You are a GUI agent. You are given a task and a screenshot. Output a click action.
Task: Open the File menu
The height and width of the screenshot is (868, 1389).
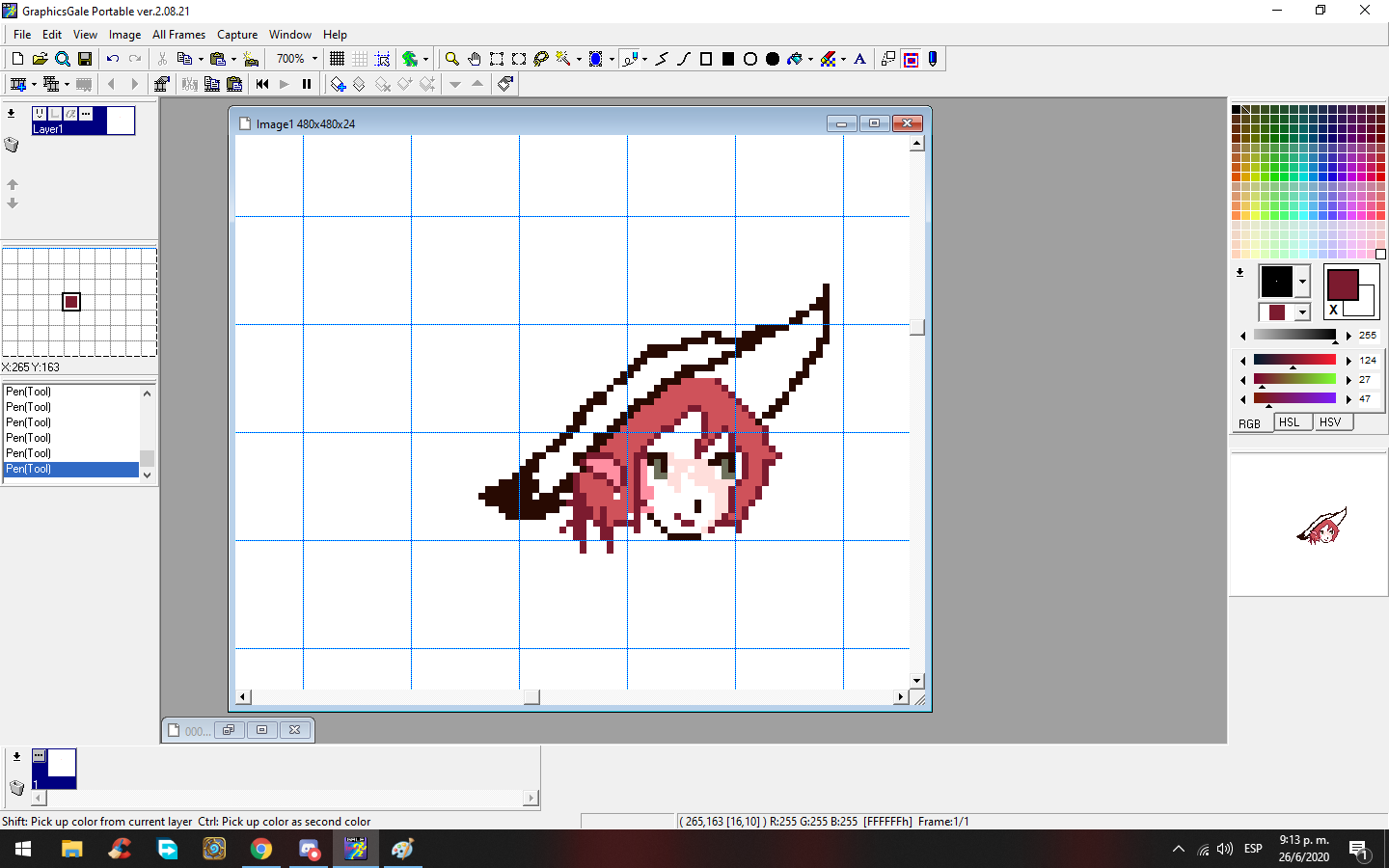click(x=22, y=35)
